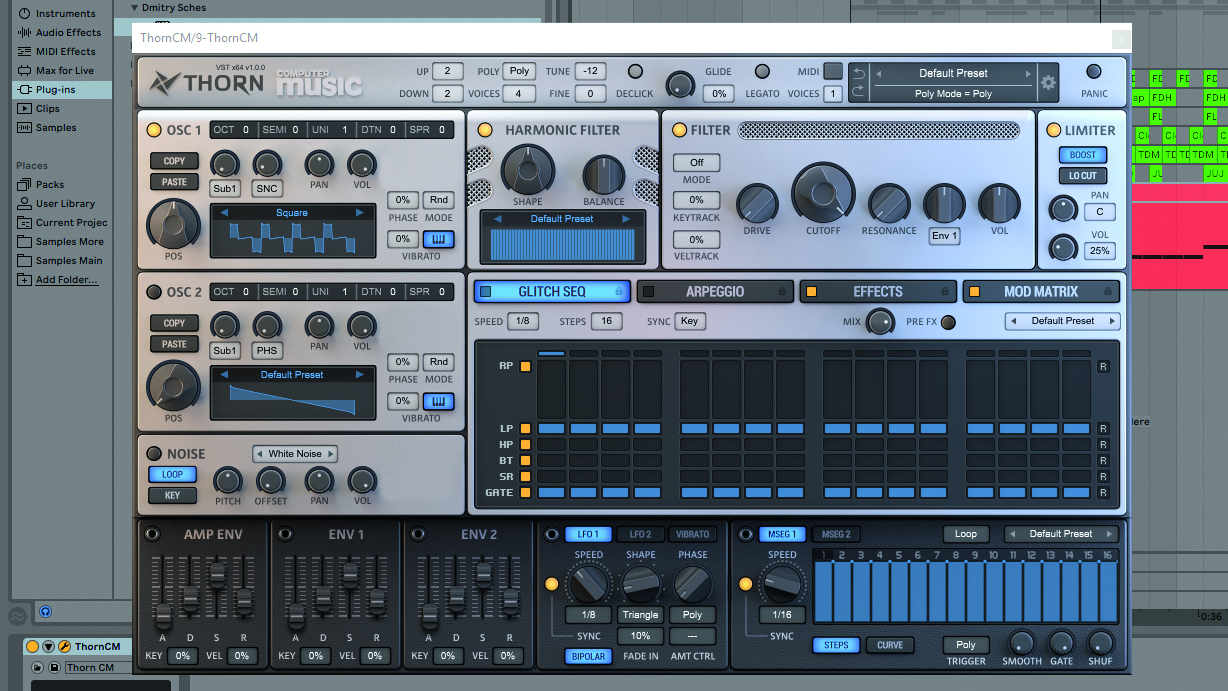Toggle the AMP ENV speaker icon
Screen dimensions: 1228x691
pyautogui.click(x=153, y=534)
